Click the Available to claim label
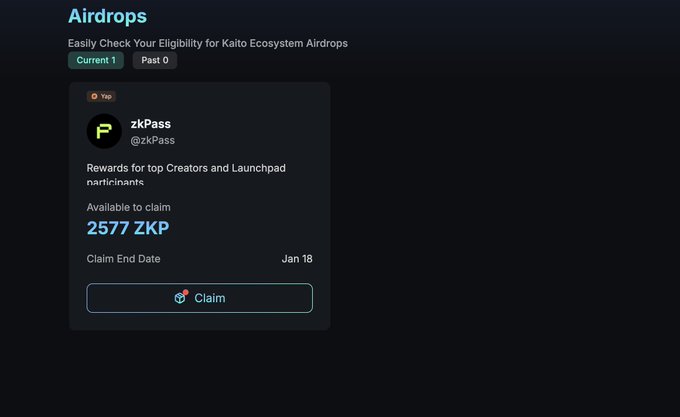The width and height of the screenshot is (680, 417). pos(128,207)
